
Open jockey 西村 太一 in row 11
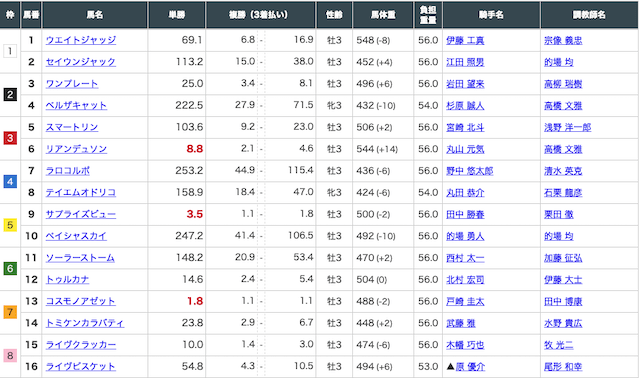pyautogui.click(x=465, y=258)
